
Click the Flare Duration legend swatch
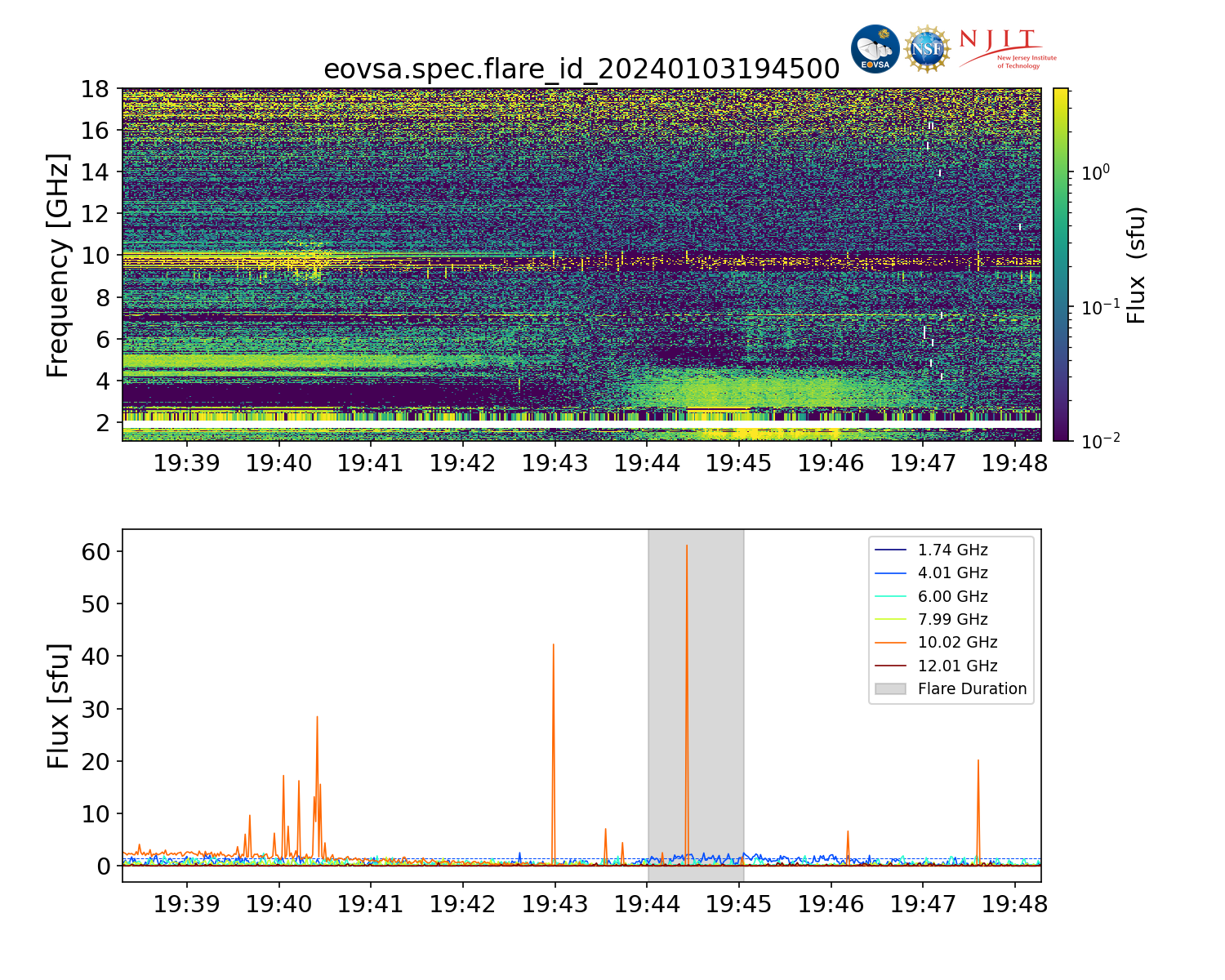point(891,688)
